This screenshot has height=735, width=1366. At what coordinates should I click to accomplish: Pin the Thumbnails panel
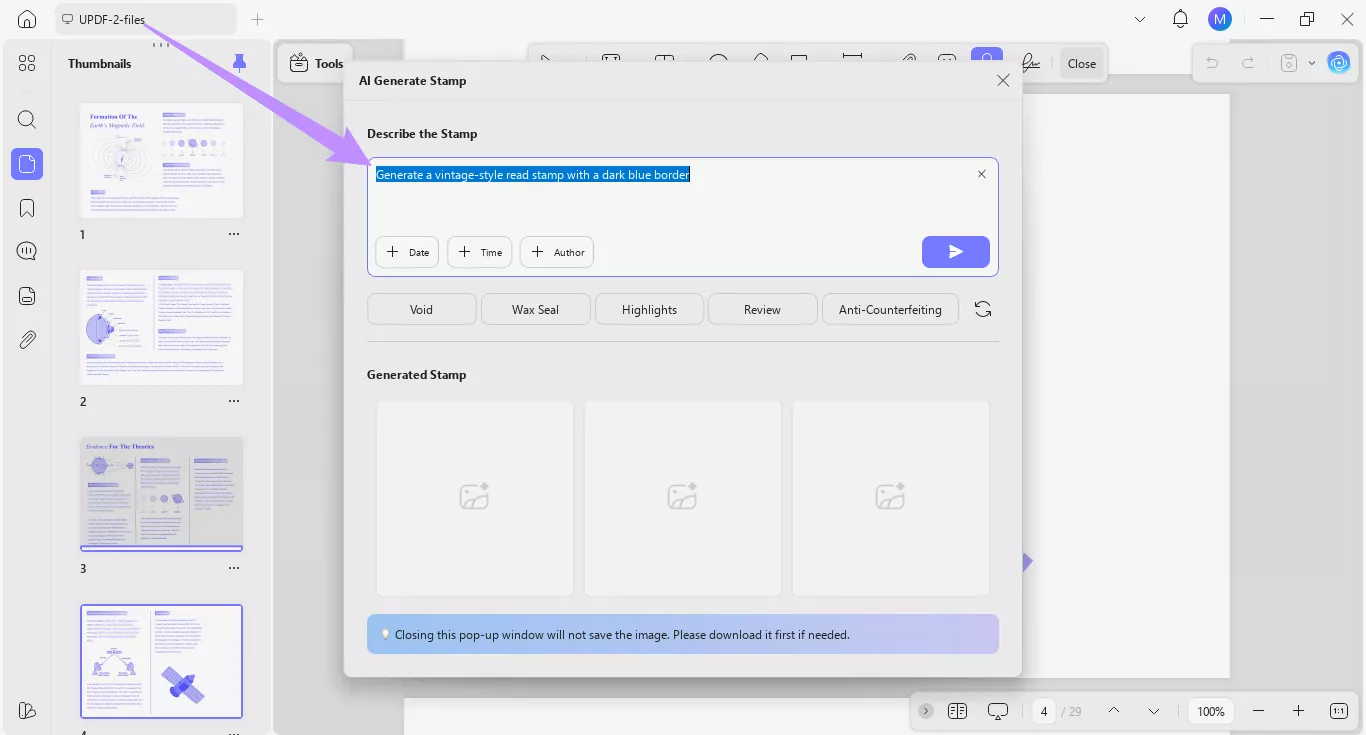239,63
